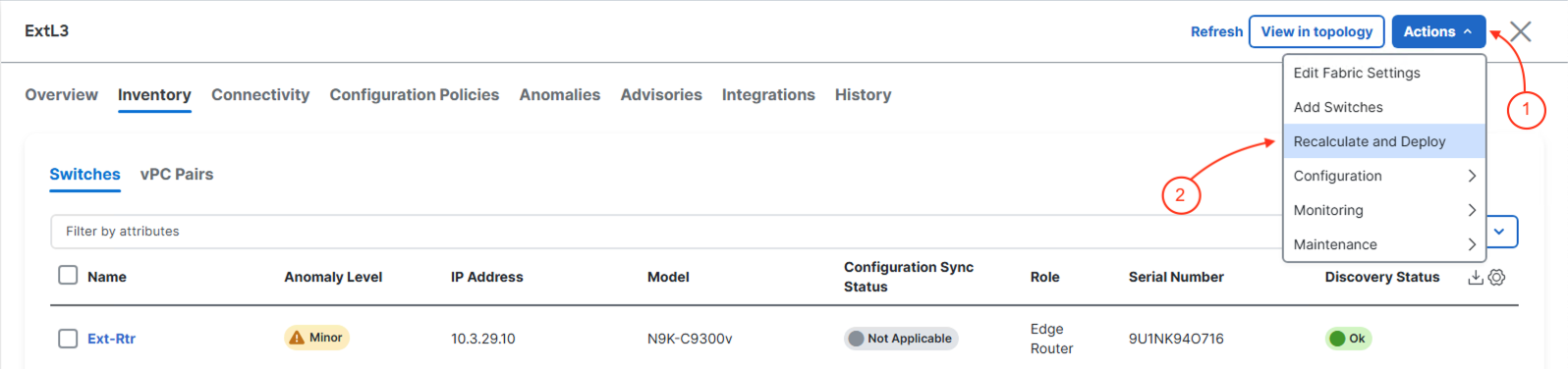Click the green Ok discovery status badge

(1348, 339)
